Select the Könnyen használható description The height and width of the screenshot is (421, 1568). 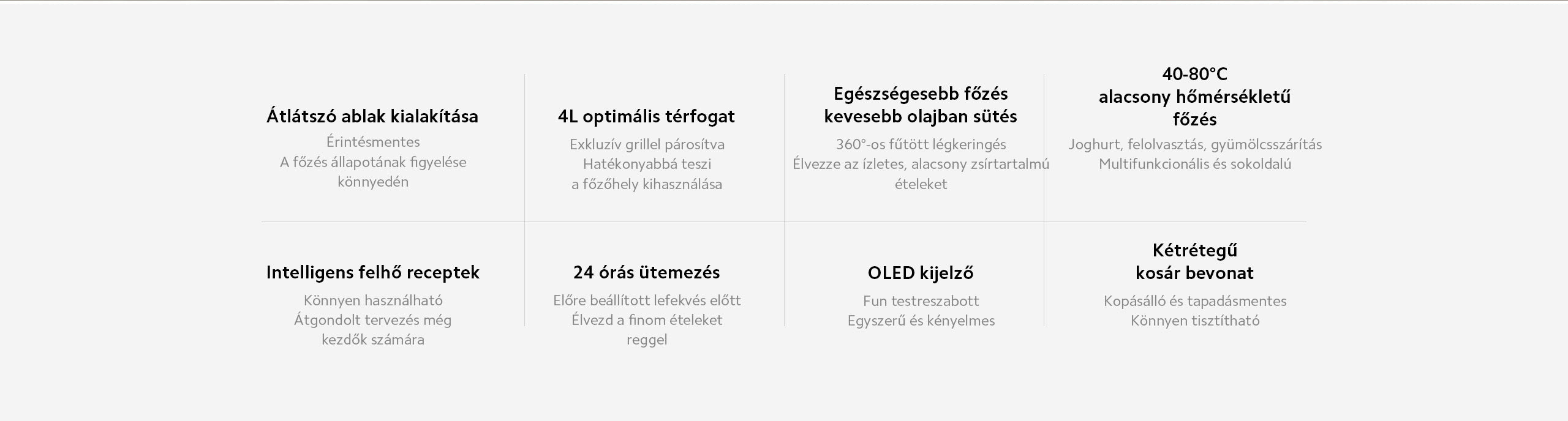tap(373, 300)
